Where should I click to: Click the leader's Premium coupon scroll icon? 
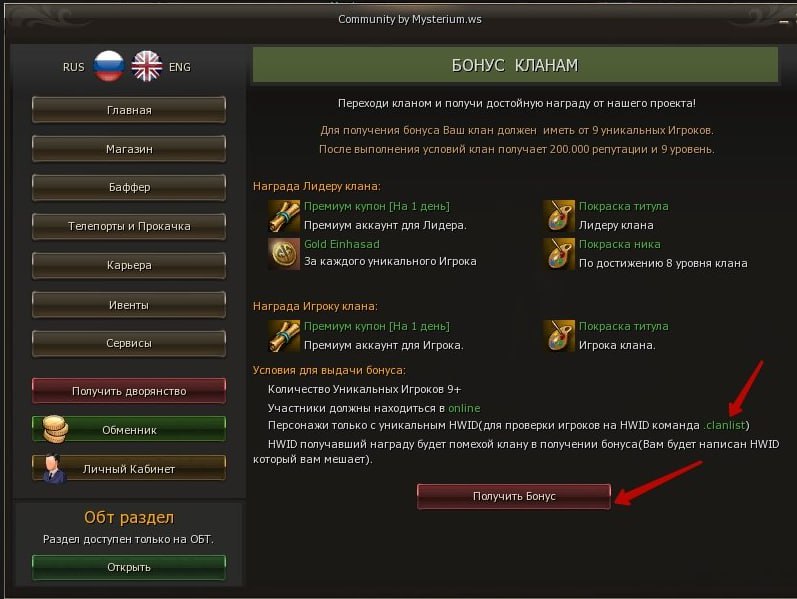(x=284, y=216)
